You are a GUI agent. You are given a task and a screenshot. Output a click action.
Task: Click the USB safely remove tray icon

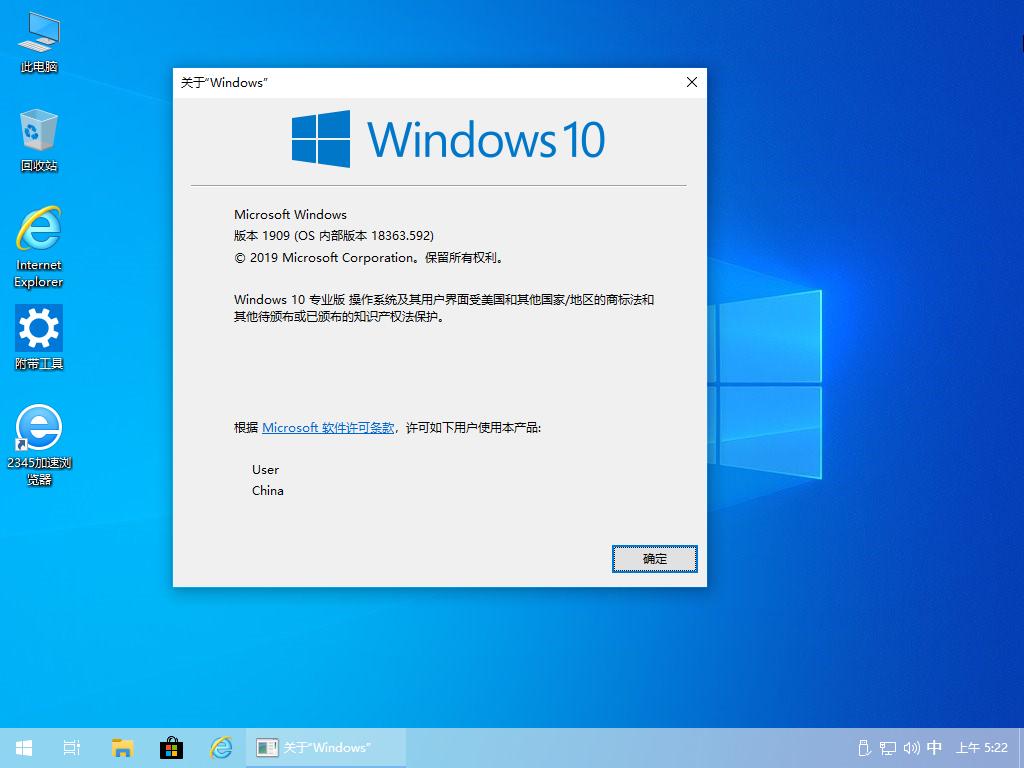864,748
